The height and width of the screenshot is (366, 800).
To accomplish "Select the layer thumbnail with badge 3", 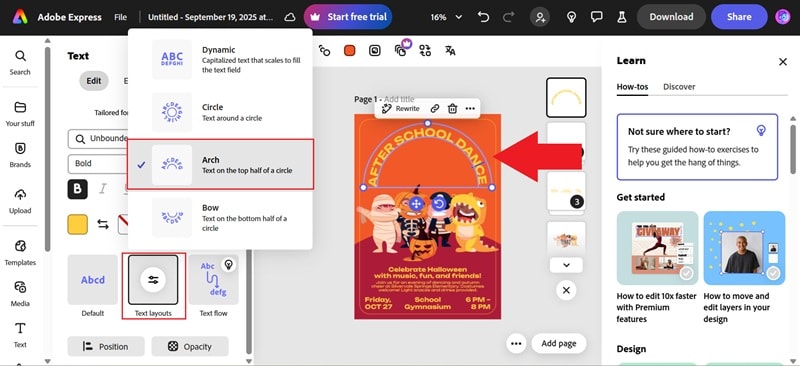I will [x=566, y=191].
